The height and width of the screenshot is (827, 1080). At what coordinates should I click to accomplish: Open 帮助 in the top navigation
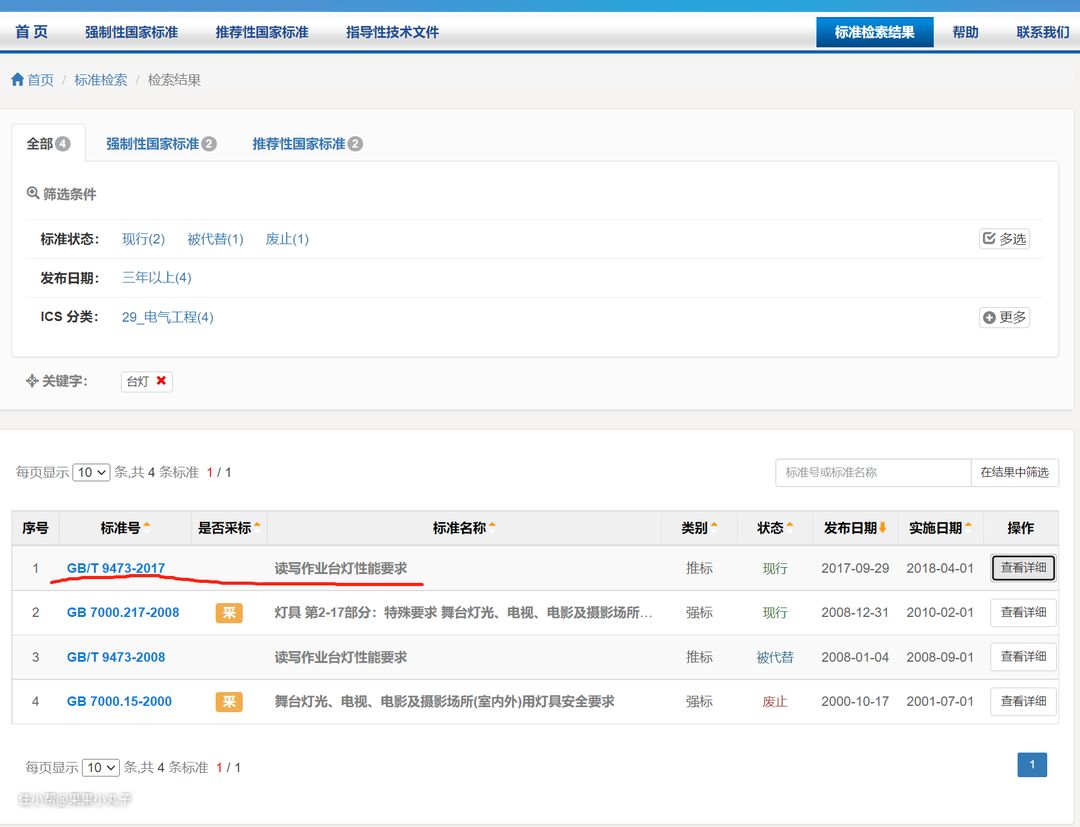(x=965, y=32)
